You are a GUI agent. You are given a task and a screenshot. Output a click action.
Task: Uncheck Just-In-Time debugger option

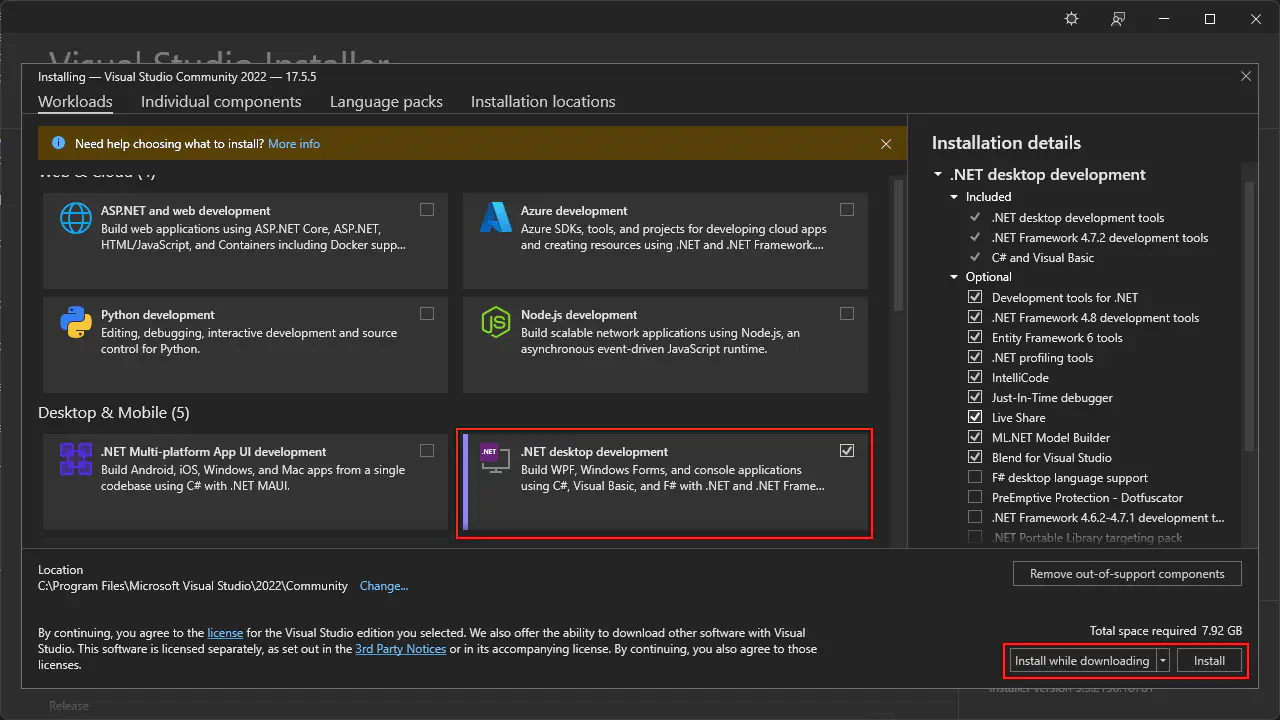(975, 397)
